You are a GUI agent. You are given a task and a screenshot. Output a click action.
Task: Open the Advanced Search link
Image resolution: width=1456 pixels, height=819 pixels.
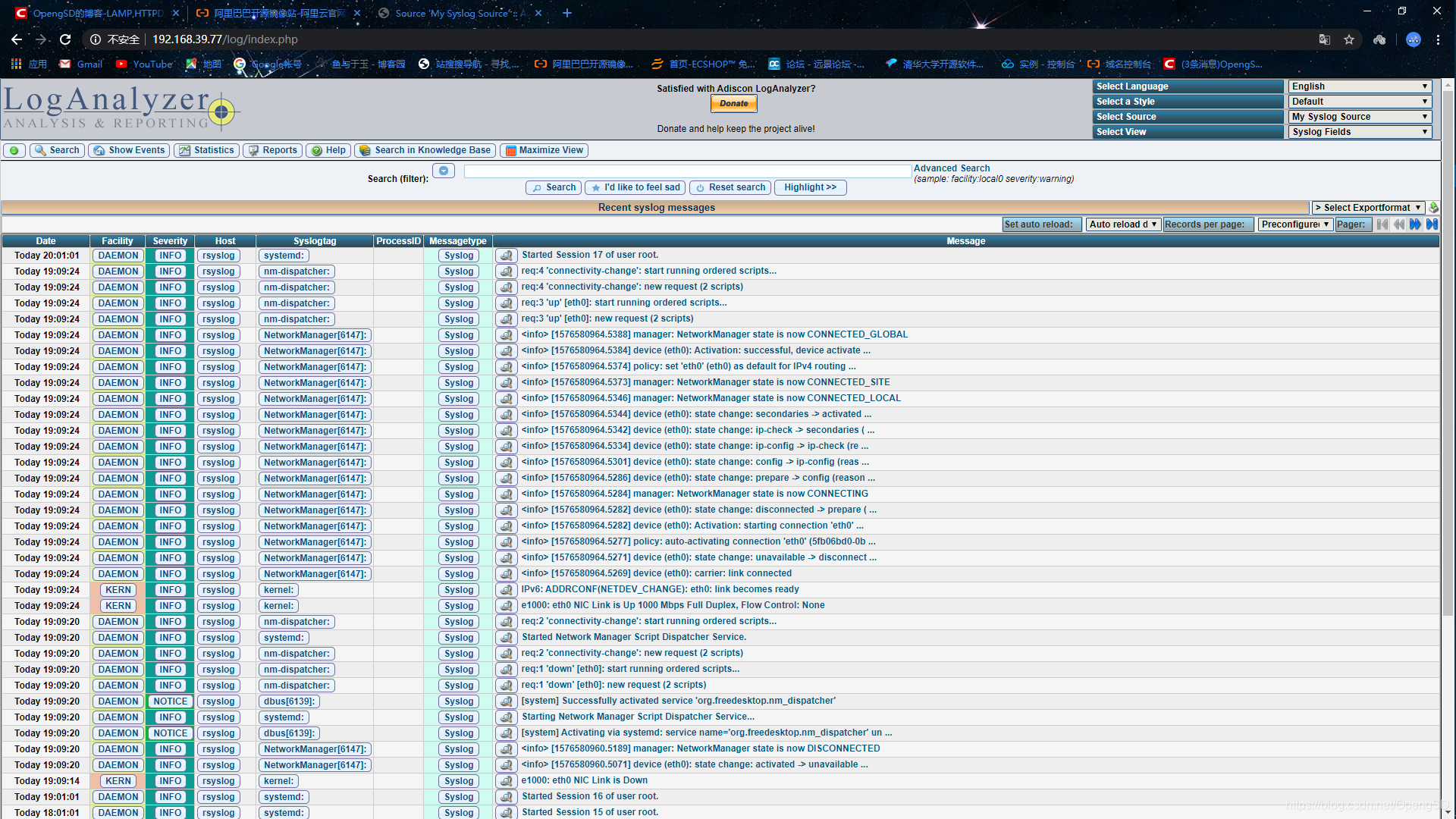[x=951, y=168]
